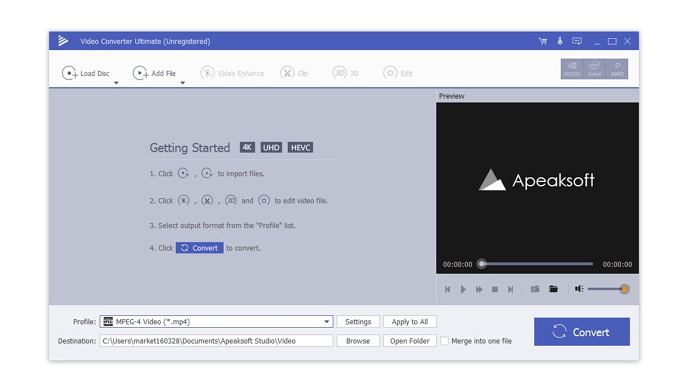Click the Load Disc toolbar icon

(69, 73)
